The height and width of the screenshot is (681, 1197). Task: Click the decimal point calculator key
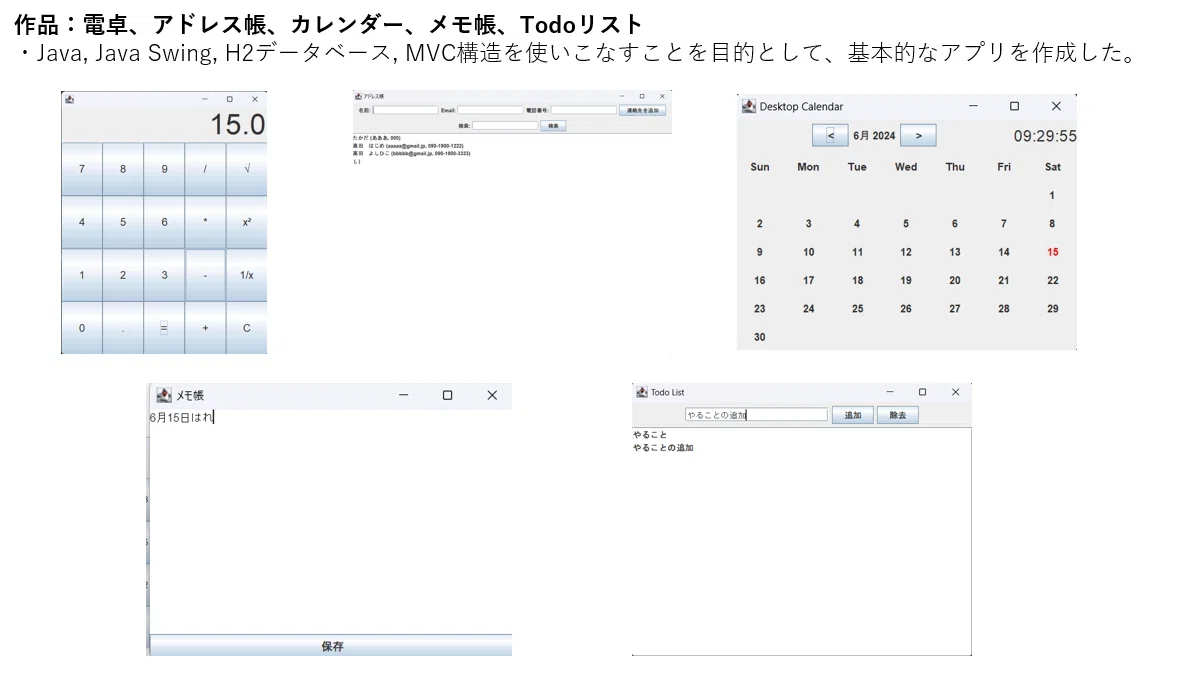(x=123, y=328)
